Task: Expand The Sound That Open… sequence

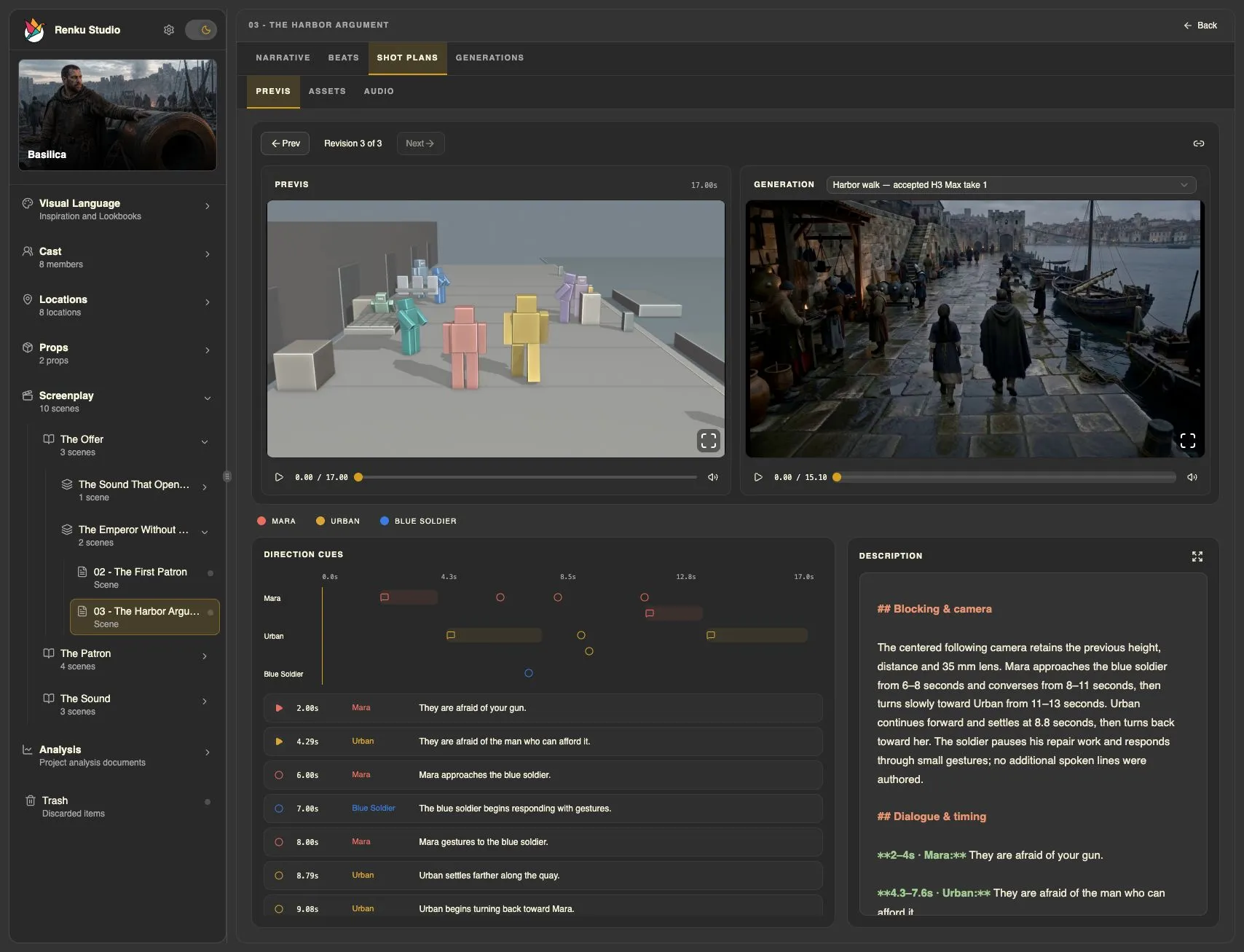Action: click(x=205, y=487)
